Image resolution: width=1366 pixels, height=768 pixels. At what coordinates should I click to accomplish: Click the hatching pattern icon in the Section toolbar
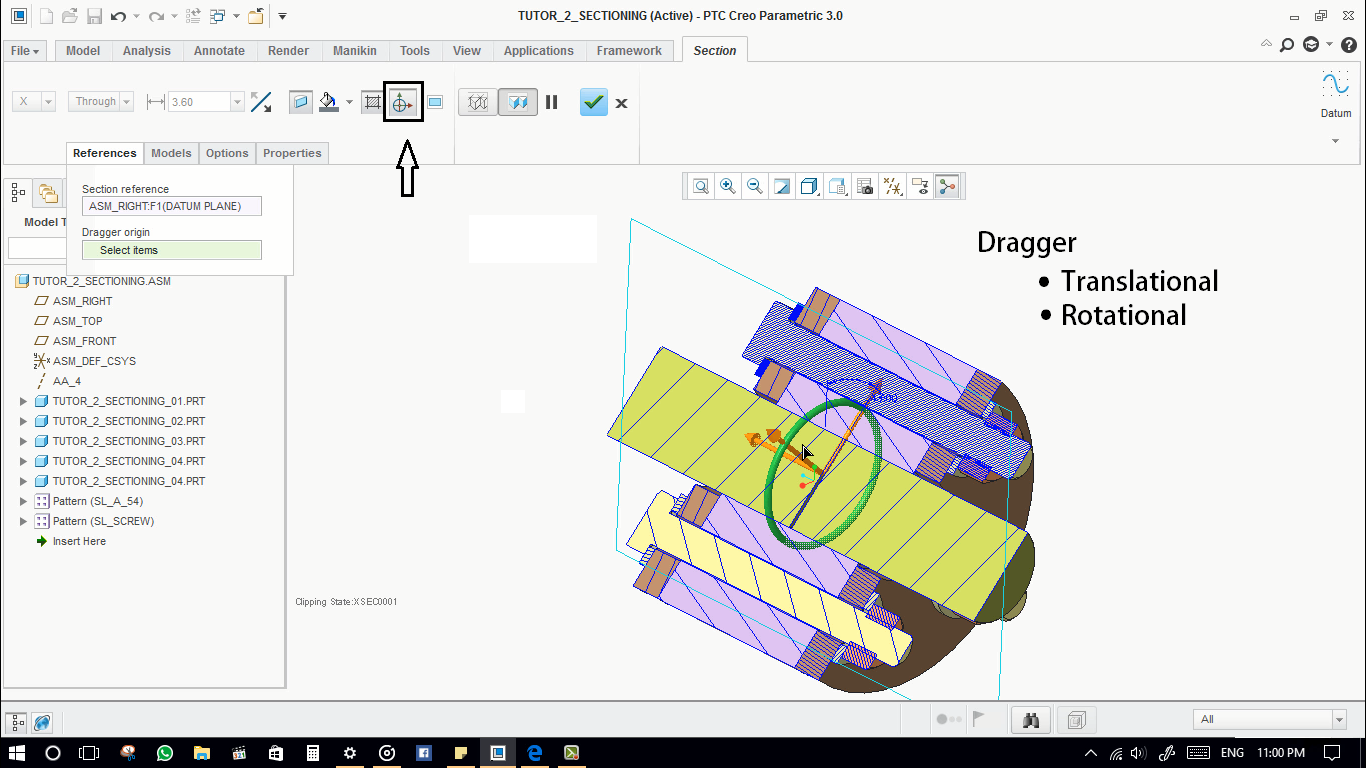pos(371,101)
